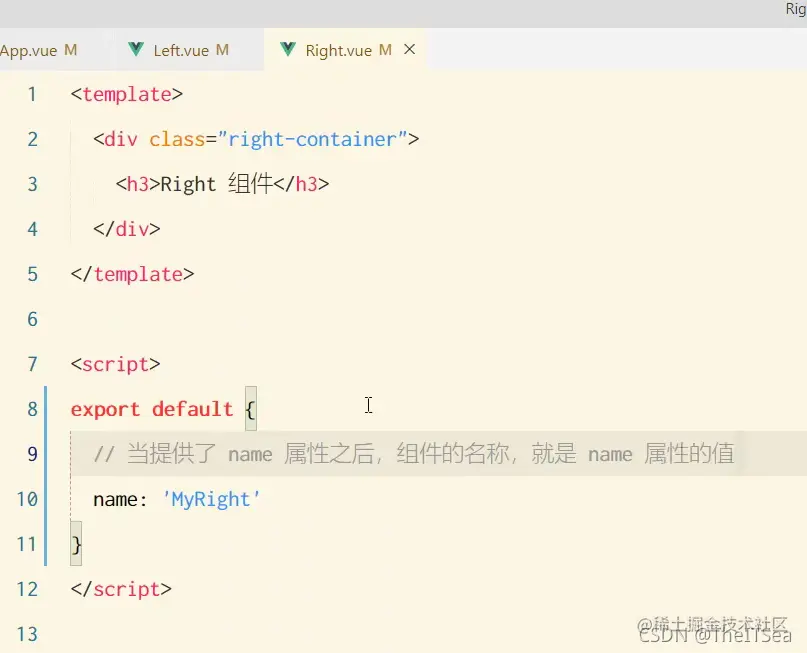
Task: Click line number 6 in gutter
Action: pyautogui.click(x=32, y=319)
